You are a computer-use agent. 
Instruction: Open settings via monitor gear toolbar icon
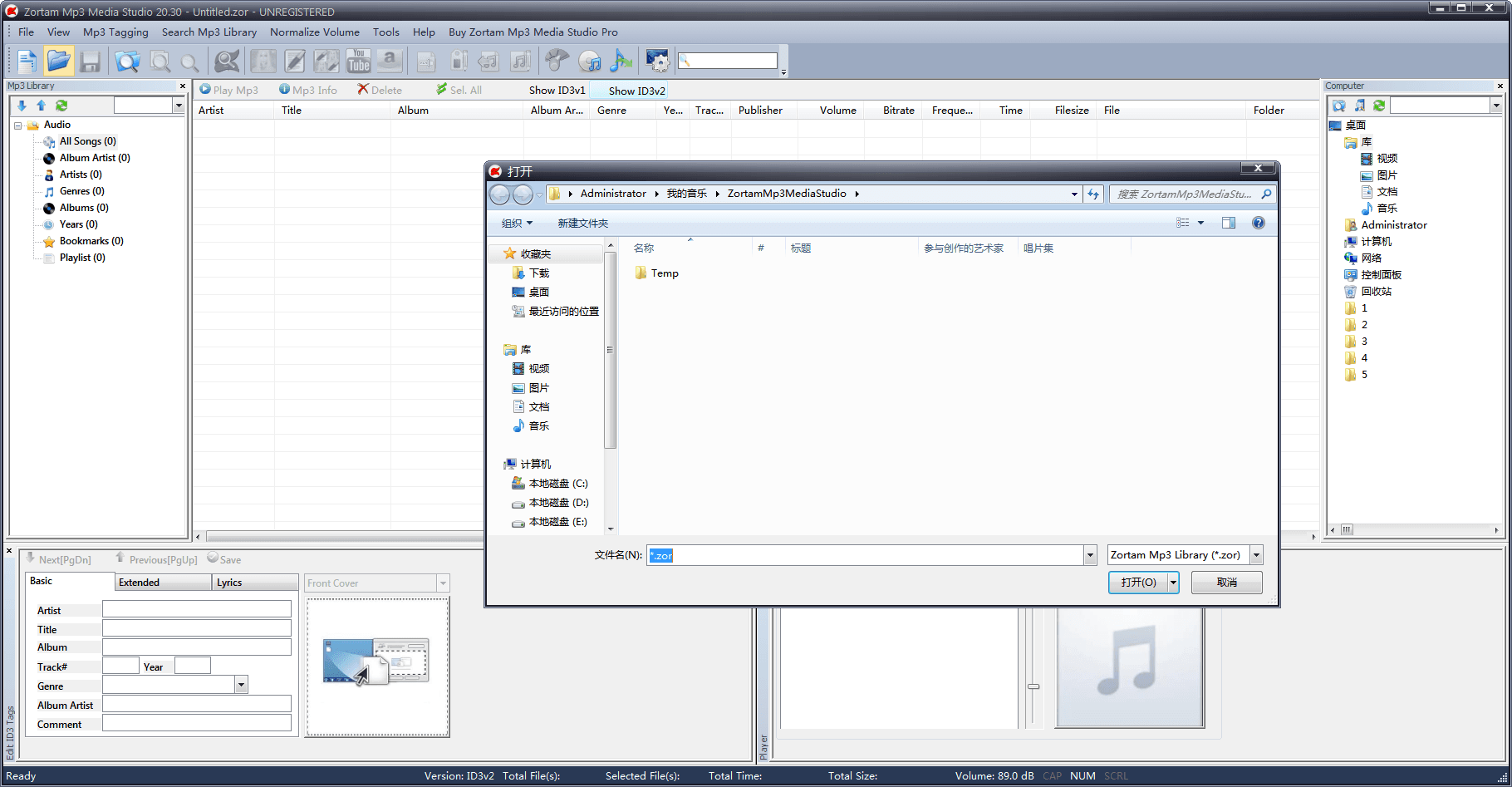pos(657,61)
